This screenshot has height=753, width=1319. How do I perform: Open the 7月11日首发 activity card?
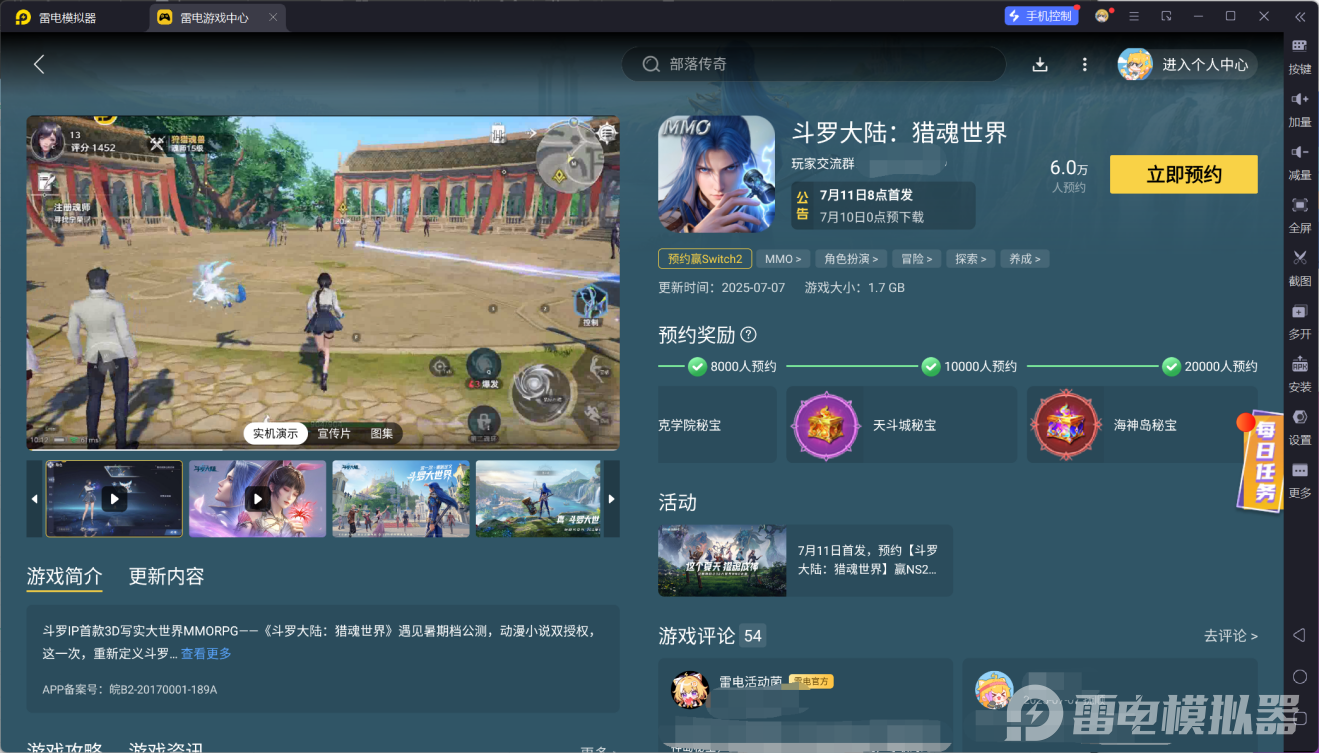click(805, 560)
